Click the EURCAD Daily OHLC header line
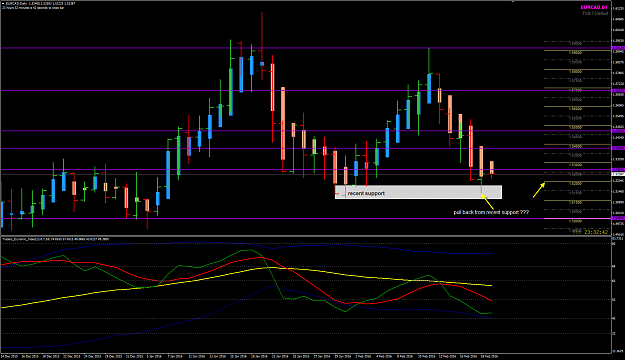 pos(40,3)
